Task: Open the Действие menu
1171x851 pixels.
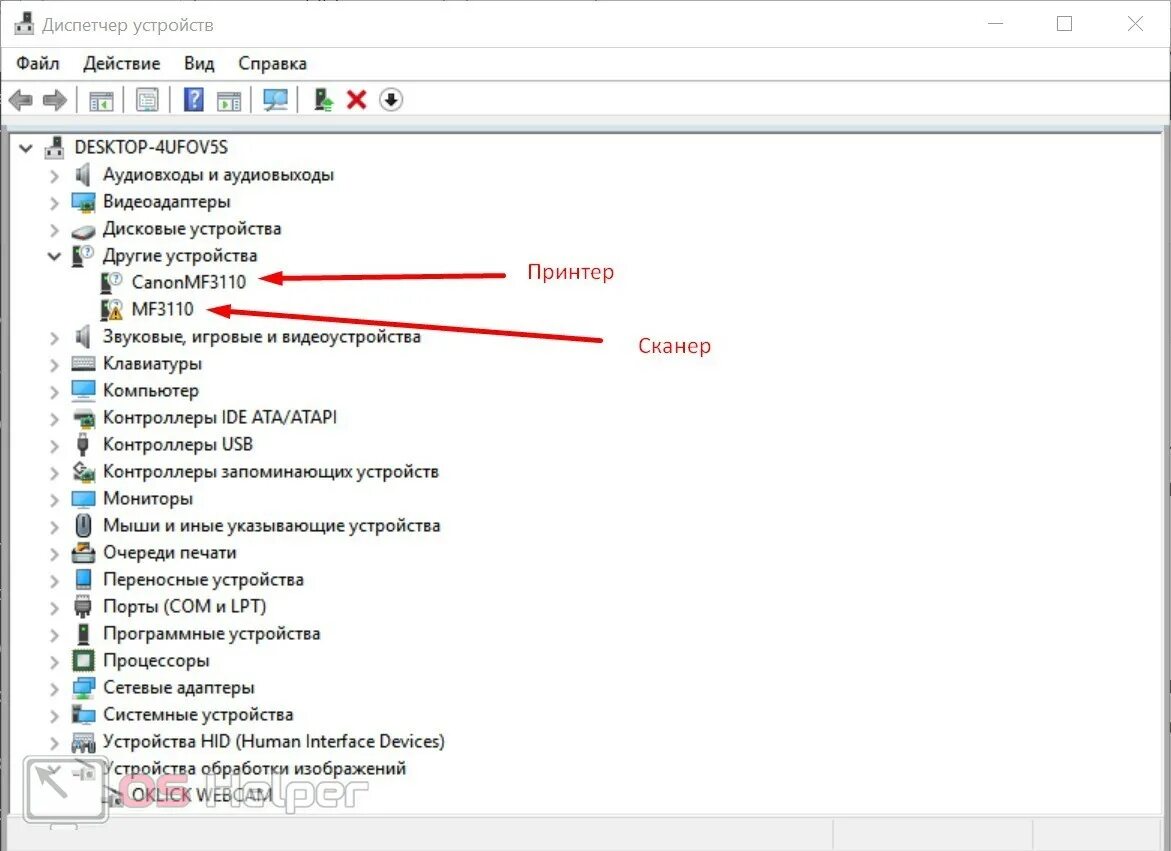Action: click(x=122, y=63)
